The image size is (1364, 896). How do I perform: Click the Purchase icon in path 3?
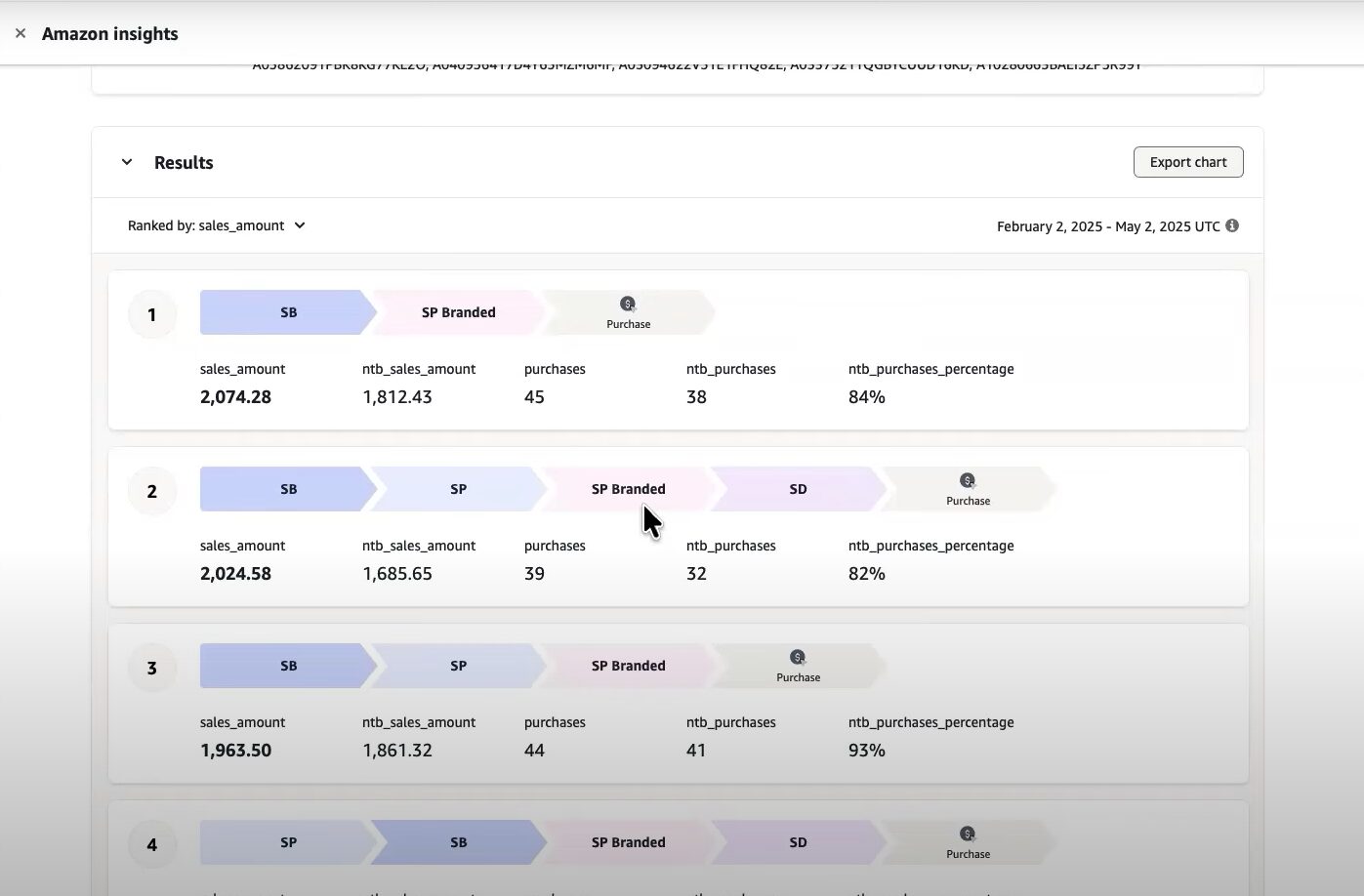point(798,658)
